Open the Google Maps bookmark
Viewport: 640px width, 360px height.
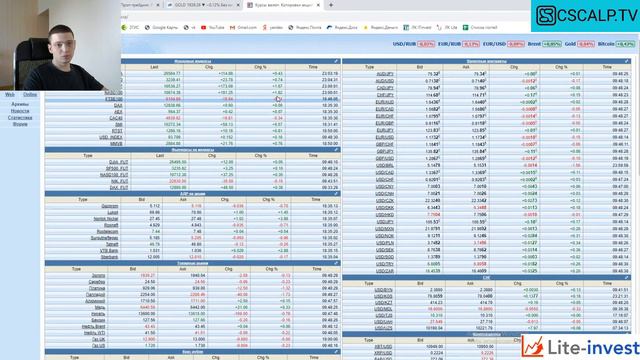(x=161, y=27)
